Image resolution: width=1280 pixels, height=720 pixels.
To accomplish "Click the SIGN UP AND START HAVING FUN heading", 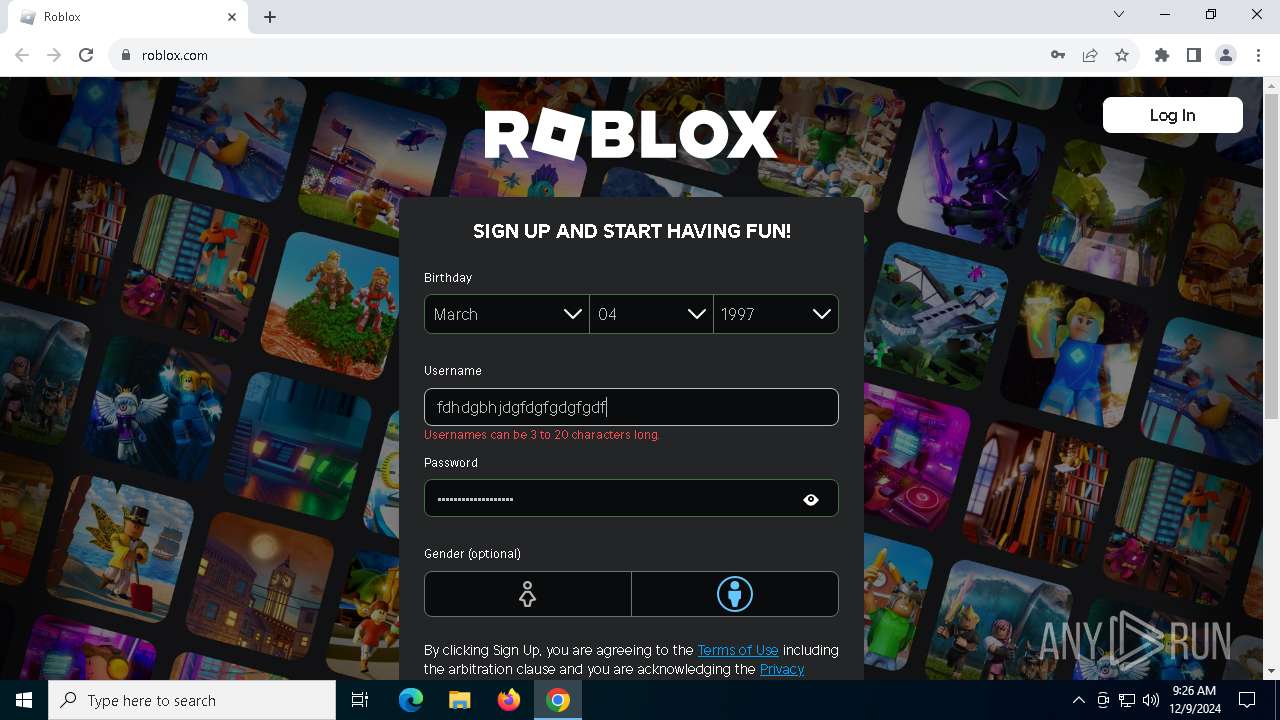I will pos(632,231).
